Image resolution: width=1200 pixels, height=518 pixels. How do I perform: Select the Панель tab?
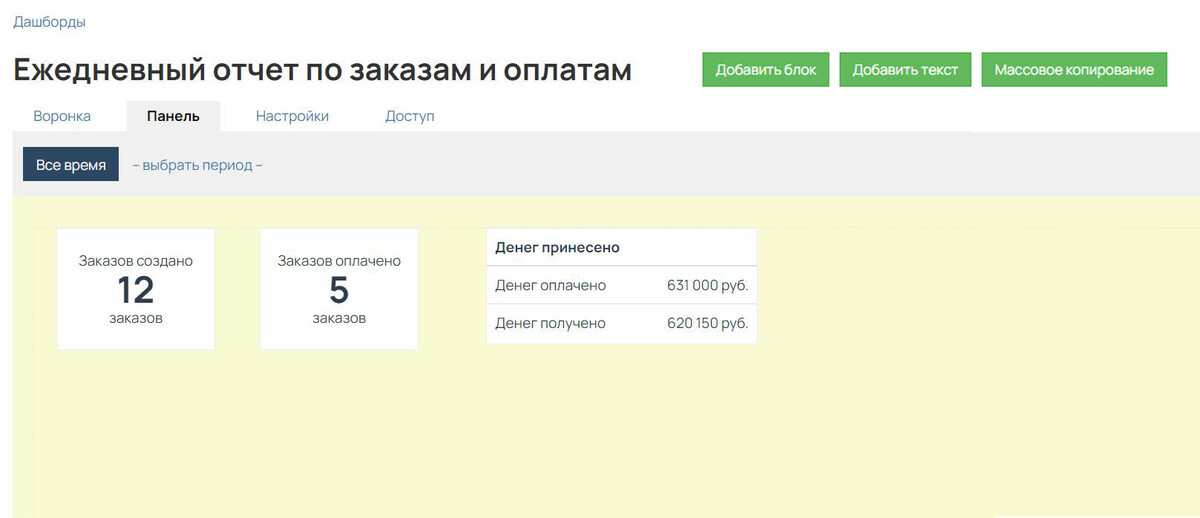click(x=173, y=116)
